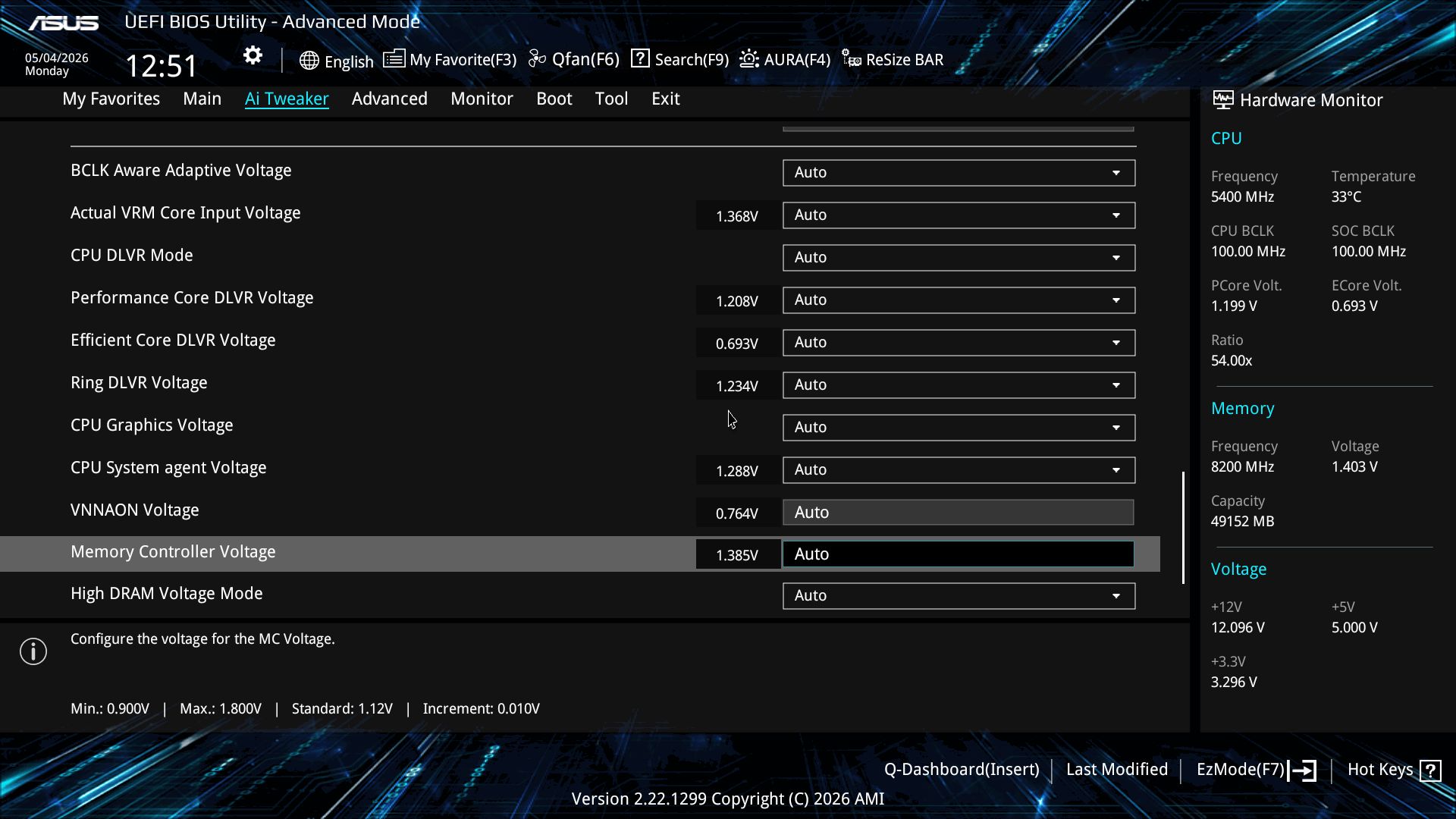Select the Exit tab

666,99
